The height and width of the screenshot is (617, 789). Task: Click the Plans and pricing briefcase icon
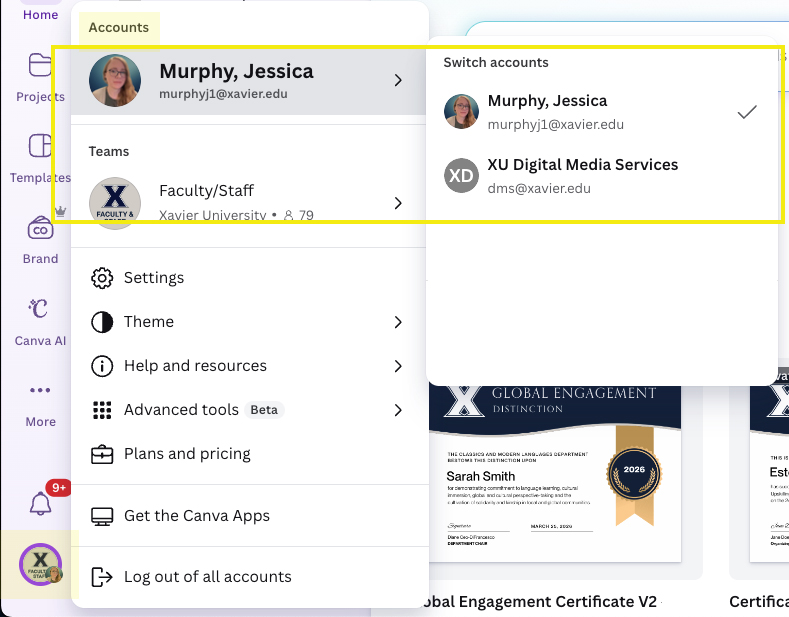(x=102, y=454)
